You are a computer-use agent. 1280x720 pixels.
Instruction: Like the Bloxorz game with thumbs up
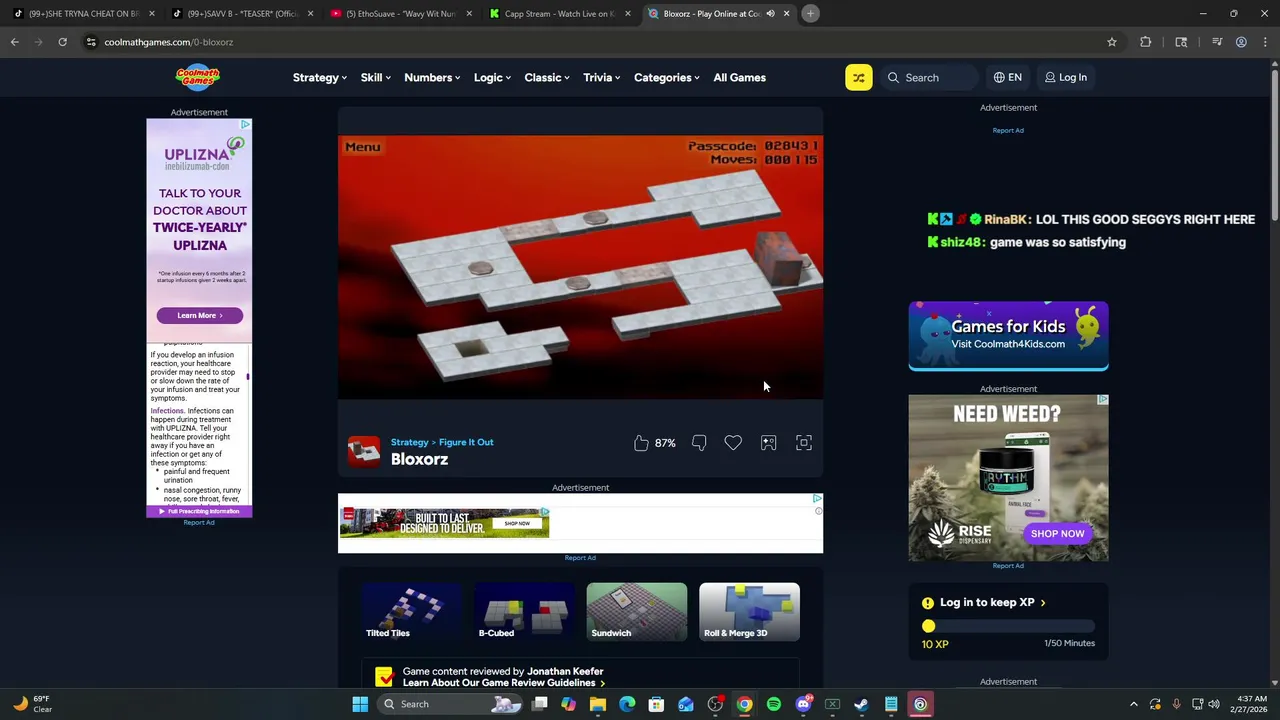[641, 442]
